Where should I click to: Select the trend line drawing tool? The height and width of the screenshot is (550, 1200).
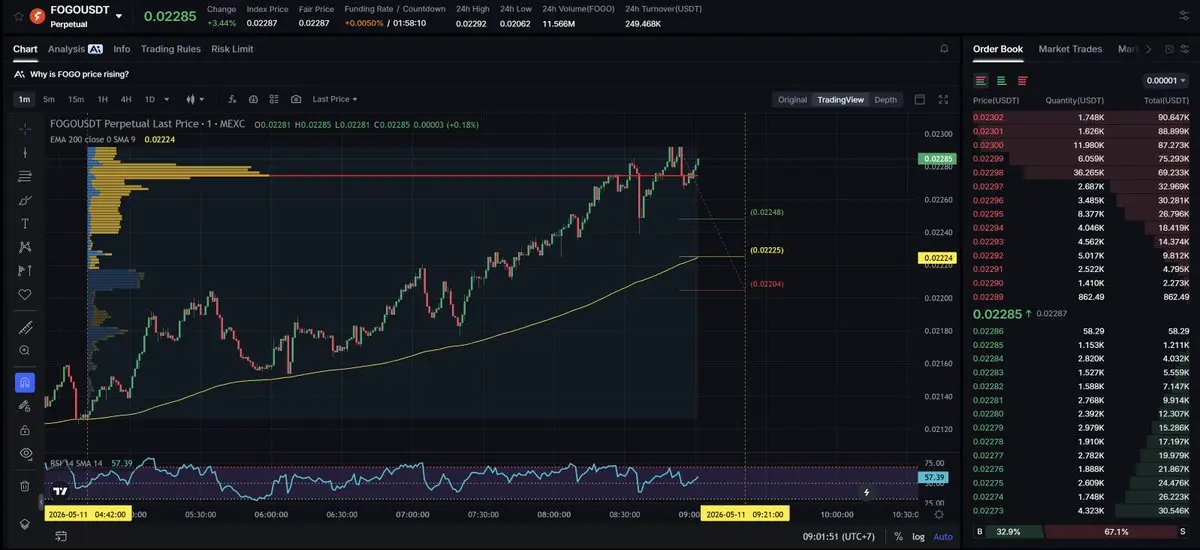[25, 152]
